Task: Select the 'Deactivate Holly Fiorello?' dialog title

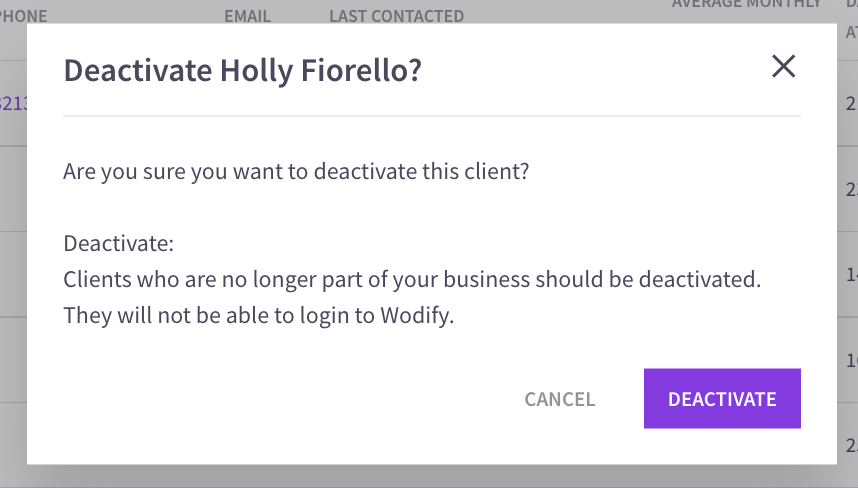Action: 242,70
